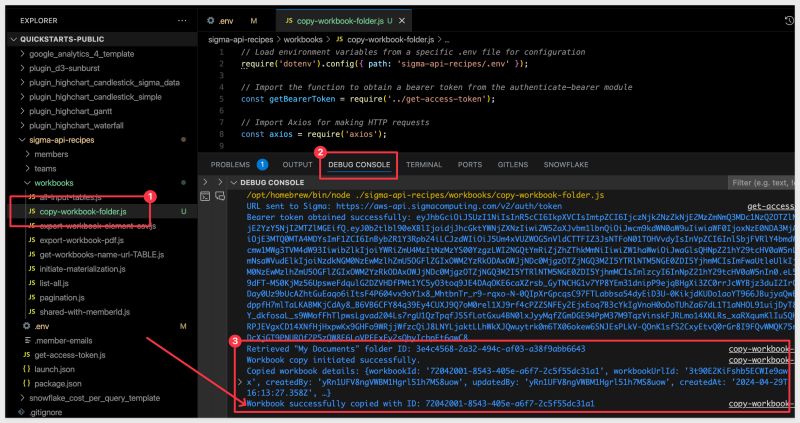The height and width of the screenshot is (423, 800).
Task: Click the chat bubbles icon beside debug console
Action: [220, 195]
